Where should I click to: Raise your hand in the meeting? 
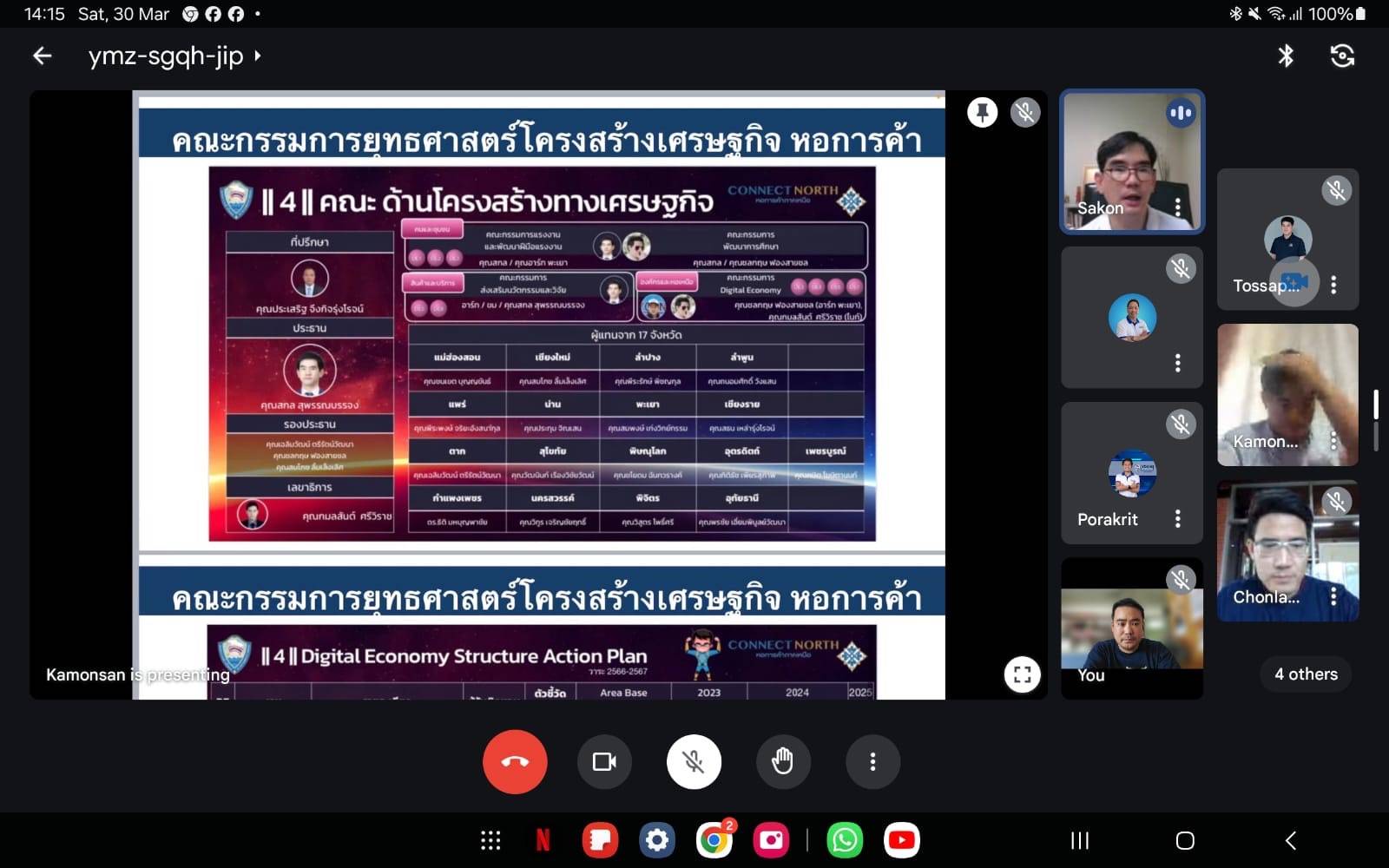pyautogui.click(x=782, y=762)
